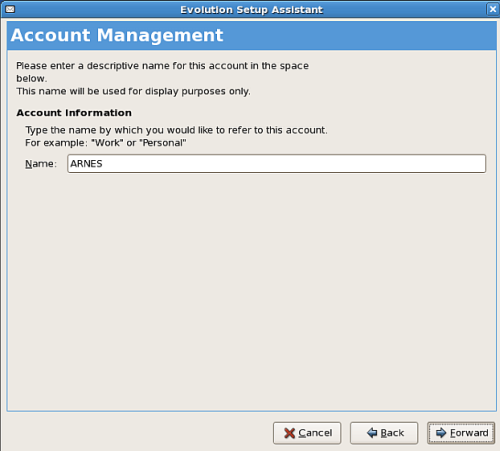
Task: Go Back to the previous setup page
Action: 384,433
